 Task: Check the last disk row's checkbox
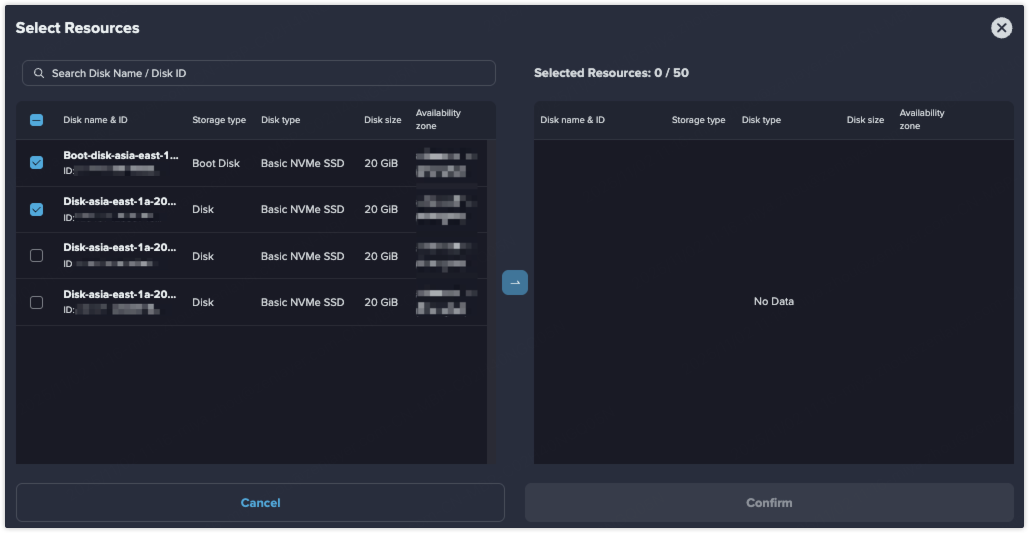coord(36,302)
